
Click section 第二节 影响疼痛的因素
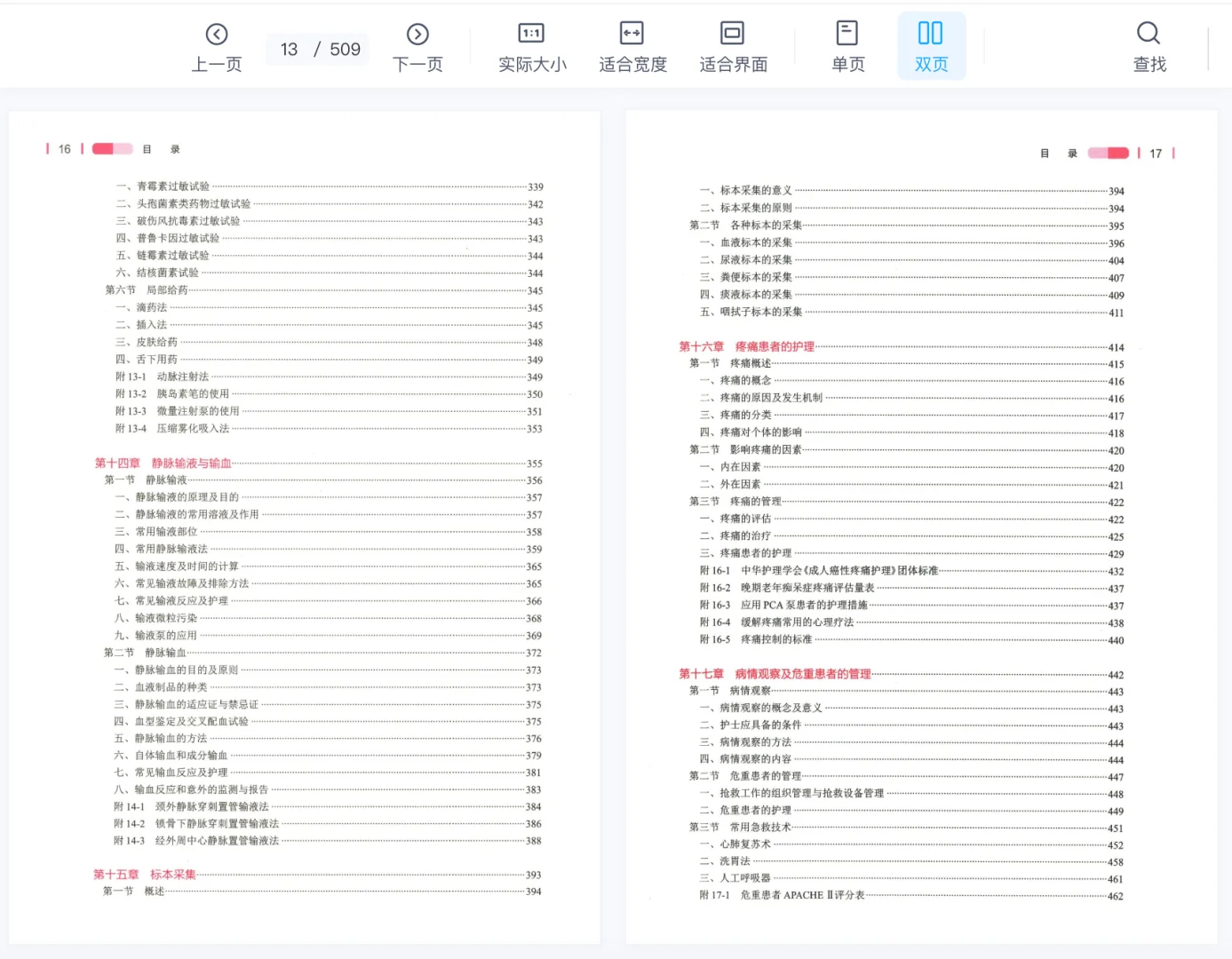click(746, 449)
